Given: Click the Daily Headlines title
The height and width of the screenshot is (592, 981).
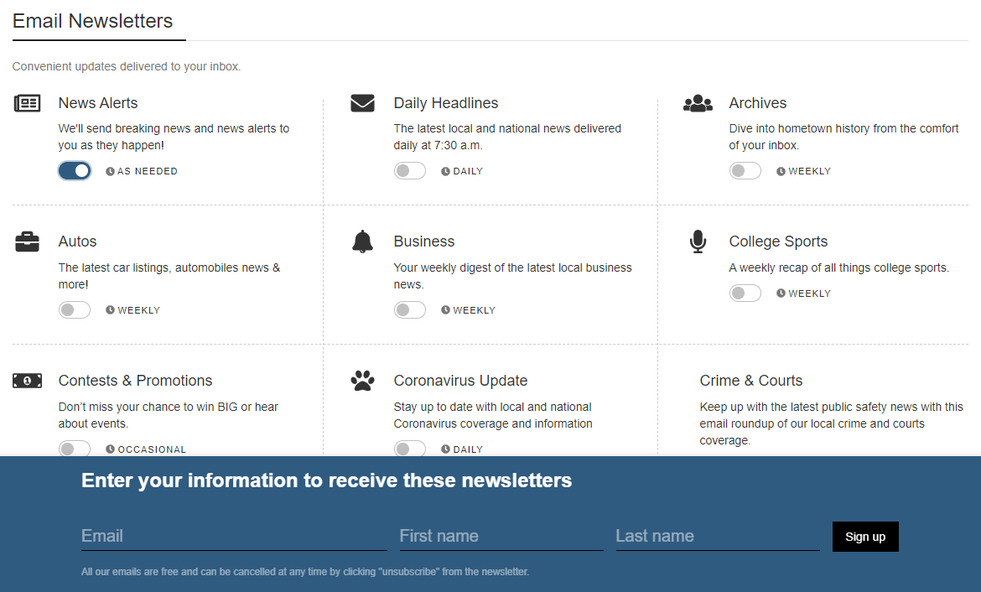Looking at the screenshot, I should [x=446, y=103].
